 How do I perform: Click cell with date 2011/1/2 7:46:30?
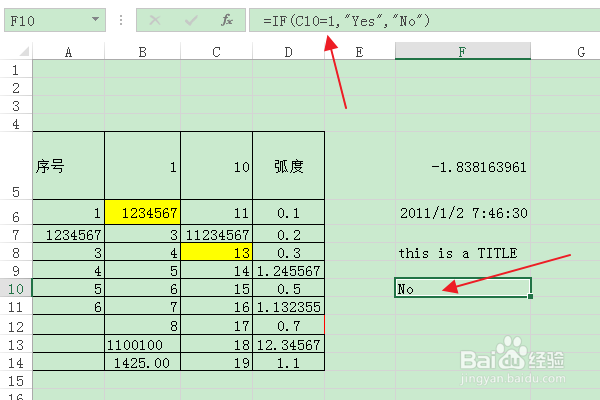coord(463,212)
